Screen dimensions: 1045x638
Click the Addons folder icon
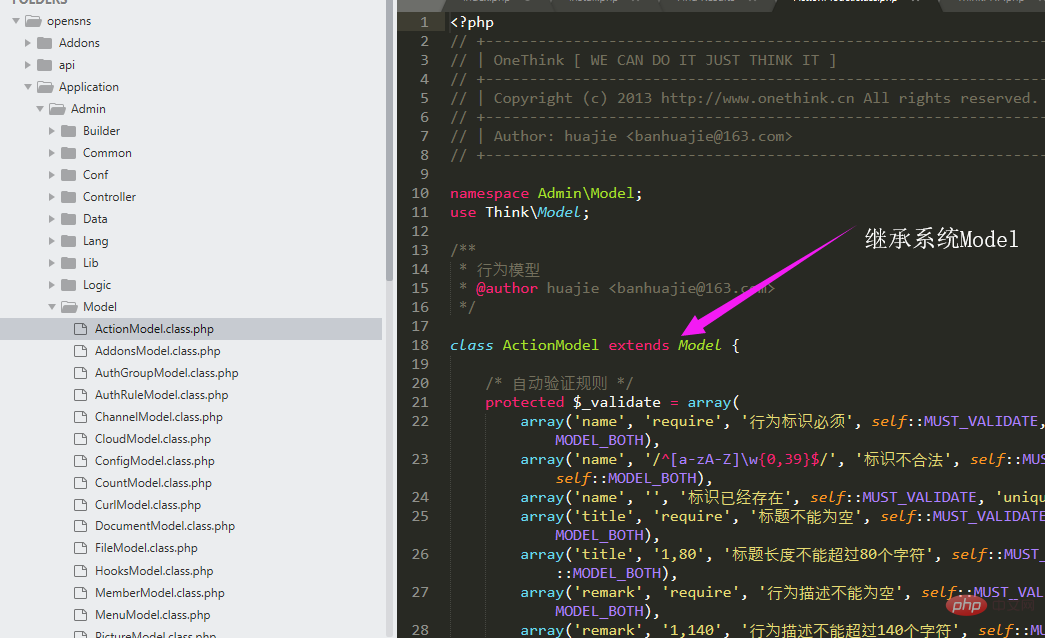(44, 43)
